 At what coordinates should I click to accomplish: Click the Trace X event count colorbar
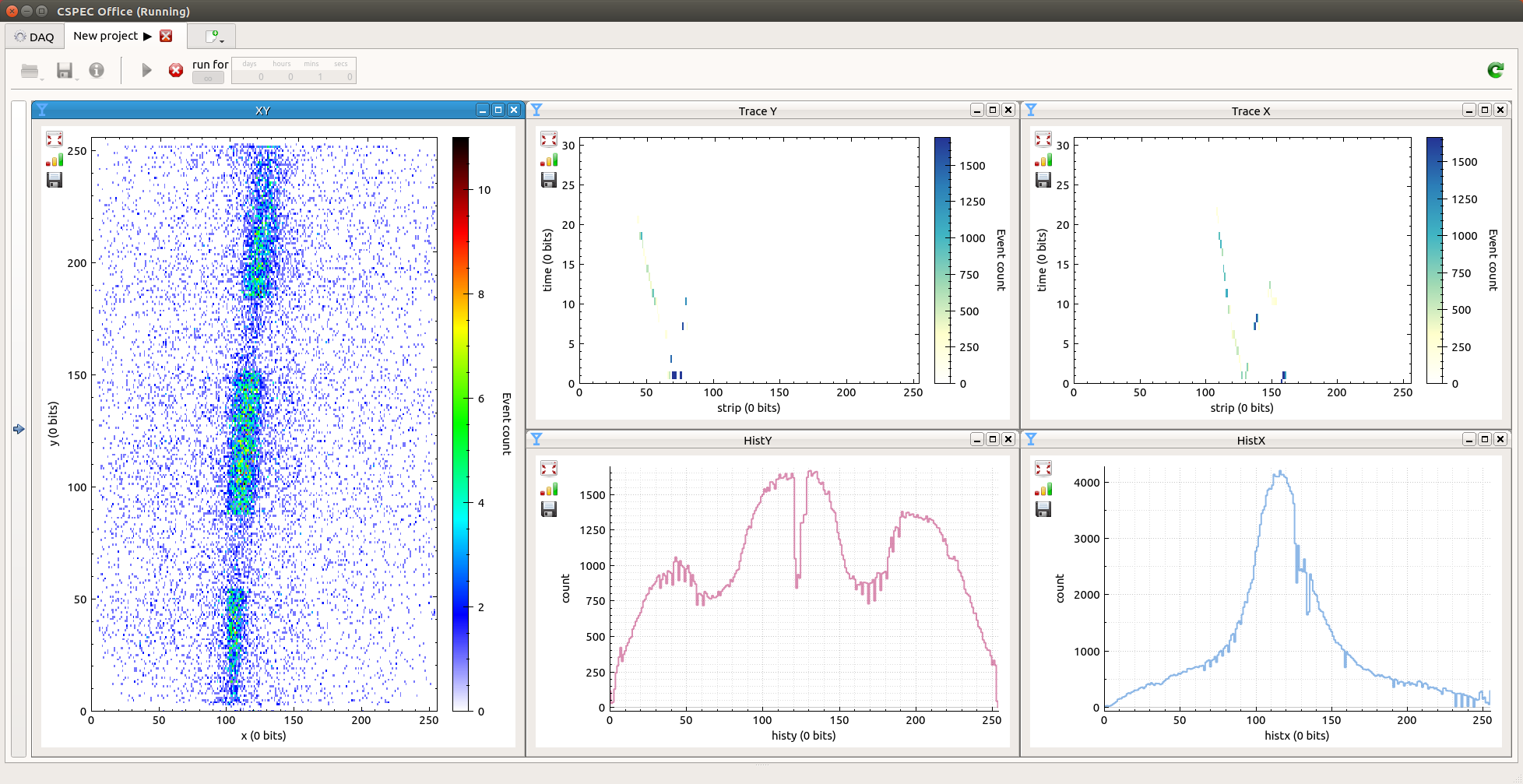[x=1435, y=260]
